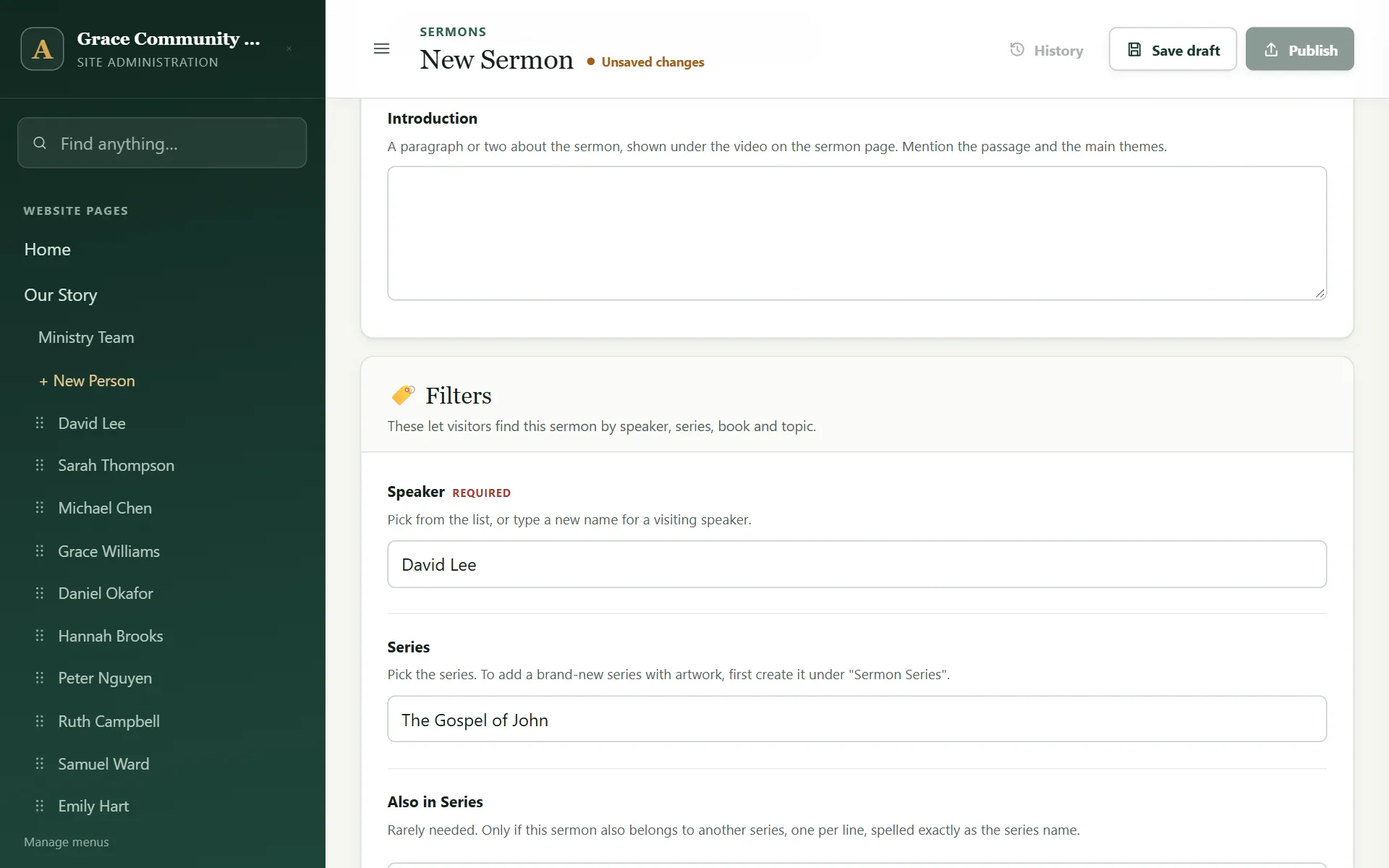
Task: Select Ruth Campbell in sidebar list
Action: pyautogui.click(x=109, y=721)
